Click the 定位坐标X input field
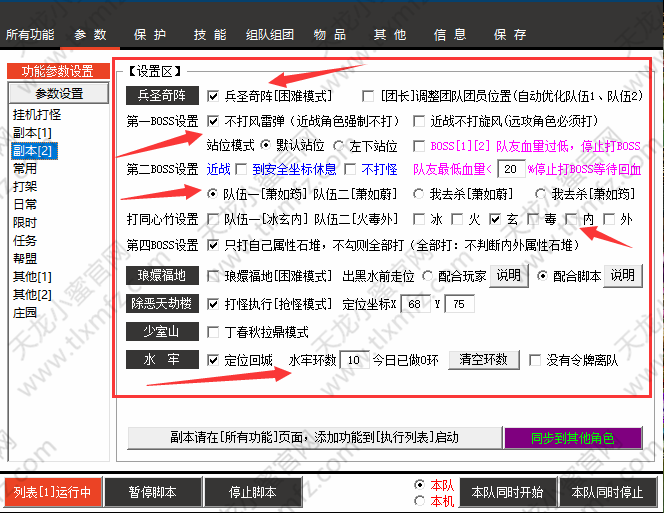This screenshot has width=664, height=513. coord(415,304)
